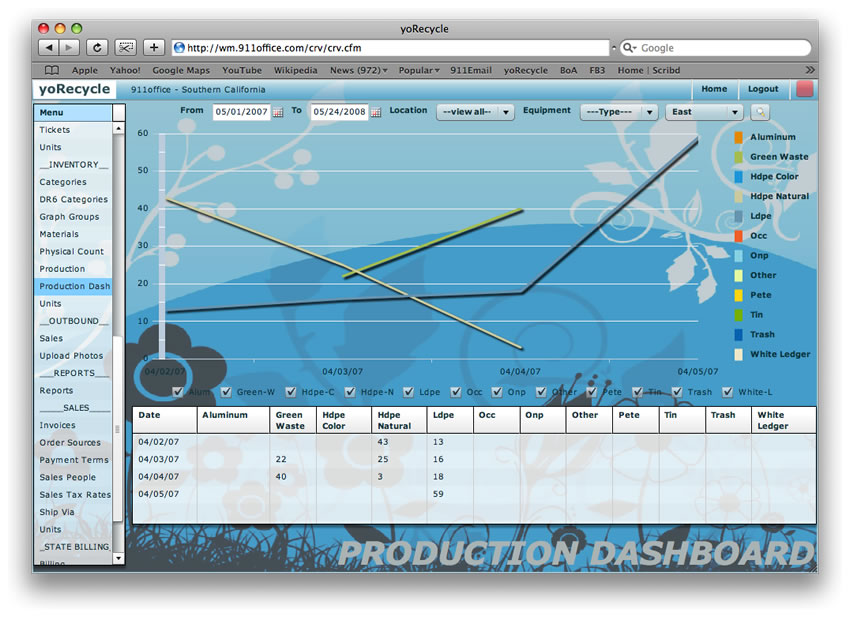Screen dimensions: 850x617
Task: Click the Aluminum orange legend swatch
Action: click(738, 137)
